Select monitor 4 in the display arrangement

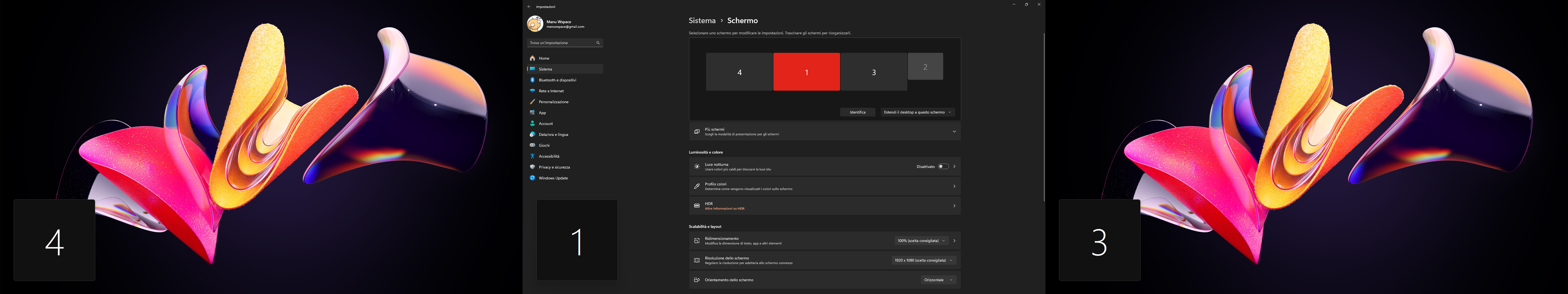(740, 72)
